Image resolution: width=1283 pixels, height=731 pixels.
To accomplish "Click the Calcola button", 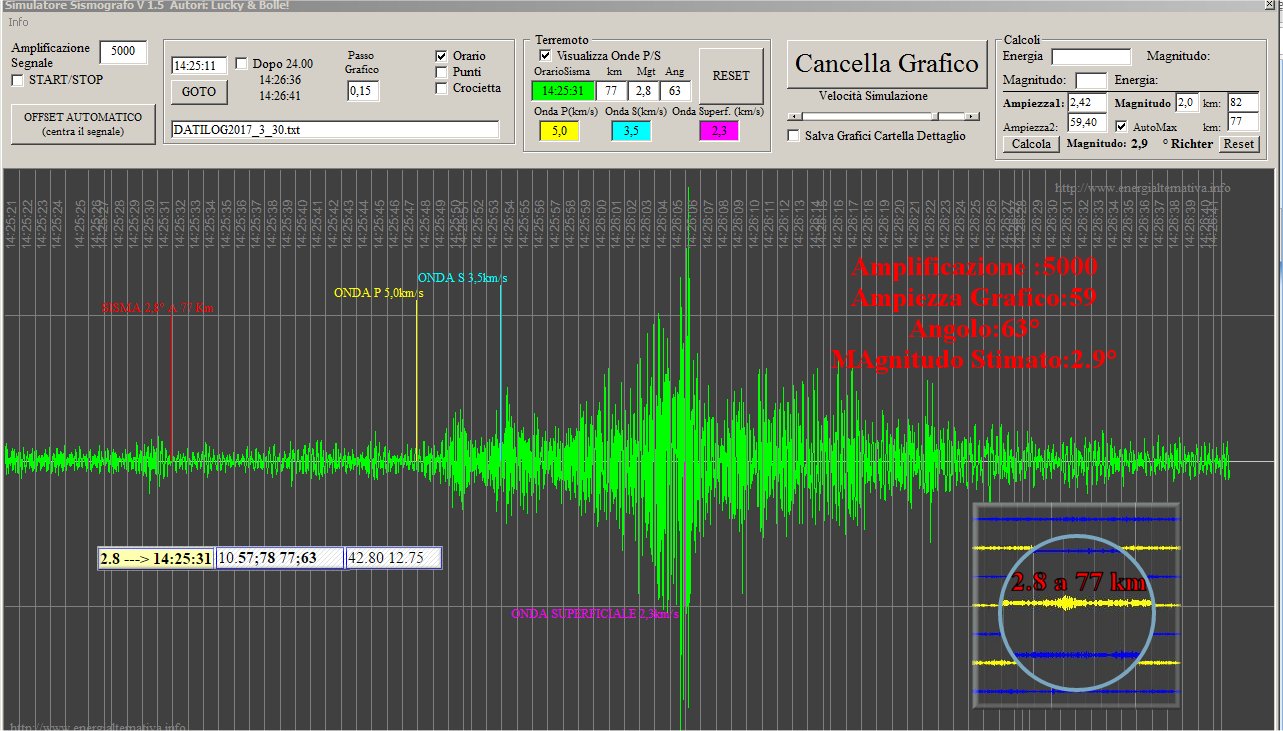I will coord(1031,144).
